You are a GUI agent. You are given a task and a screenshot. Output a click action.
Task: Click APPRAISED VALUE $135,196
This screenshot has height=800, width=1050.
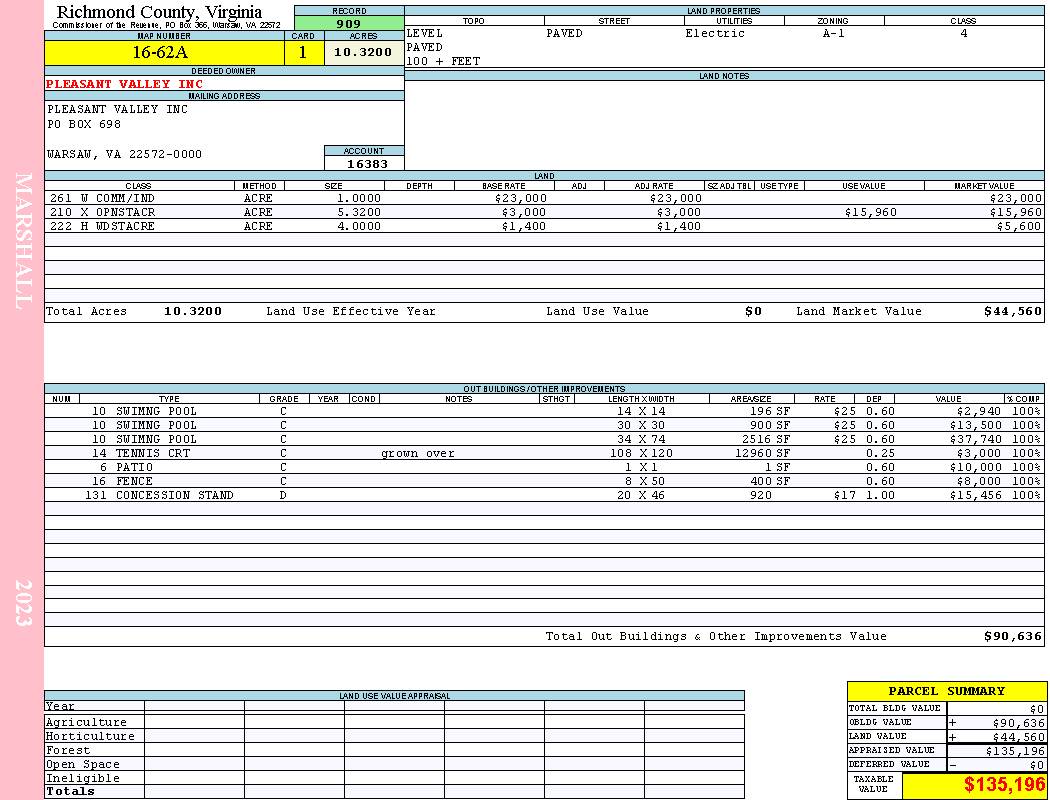click(1015, 751)
